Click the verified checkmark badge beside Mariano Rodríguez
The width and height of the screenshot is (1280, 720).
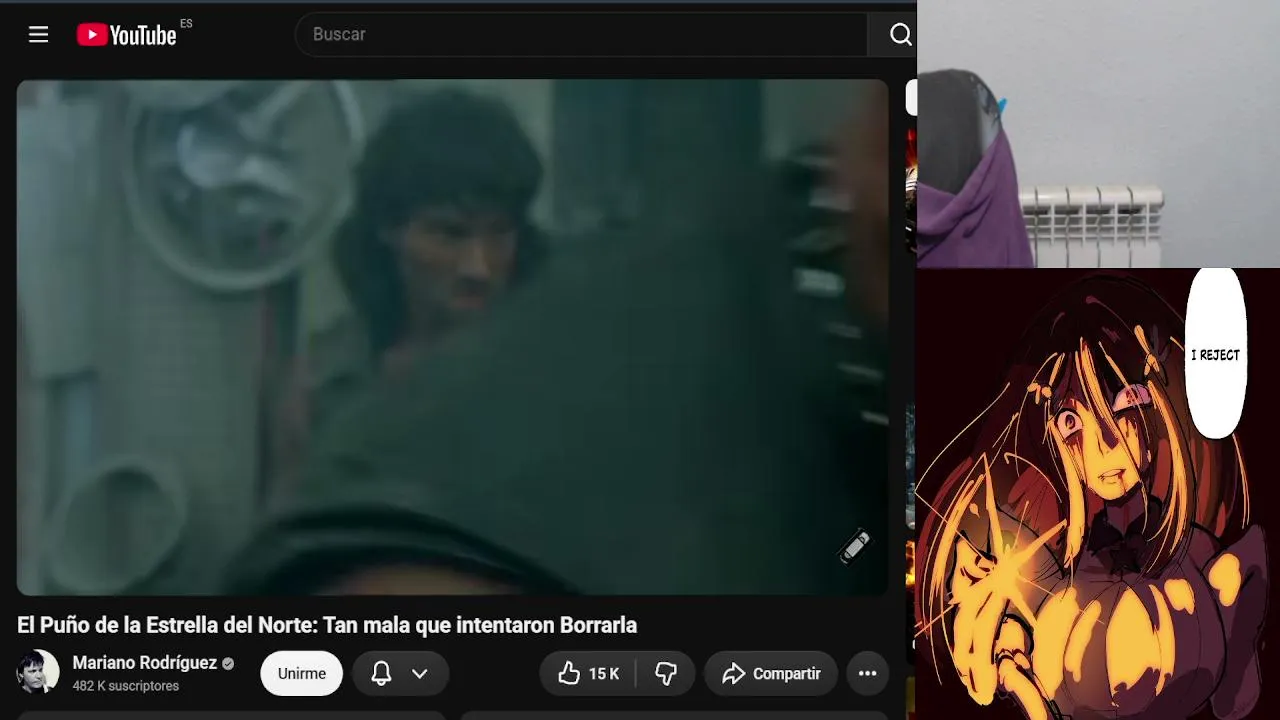click(228, 663)
